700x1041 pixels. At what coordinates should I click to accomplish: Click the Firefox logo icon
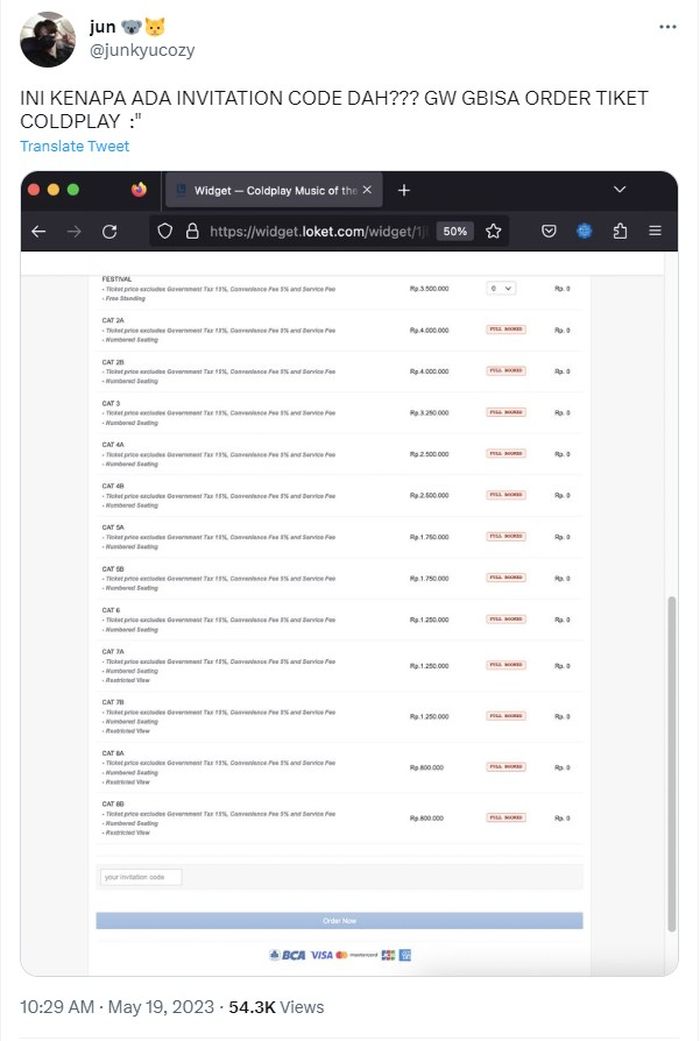[139, 190]
